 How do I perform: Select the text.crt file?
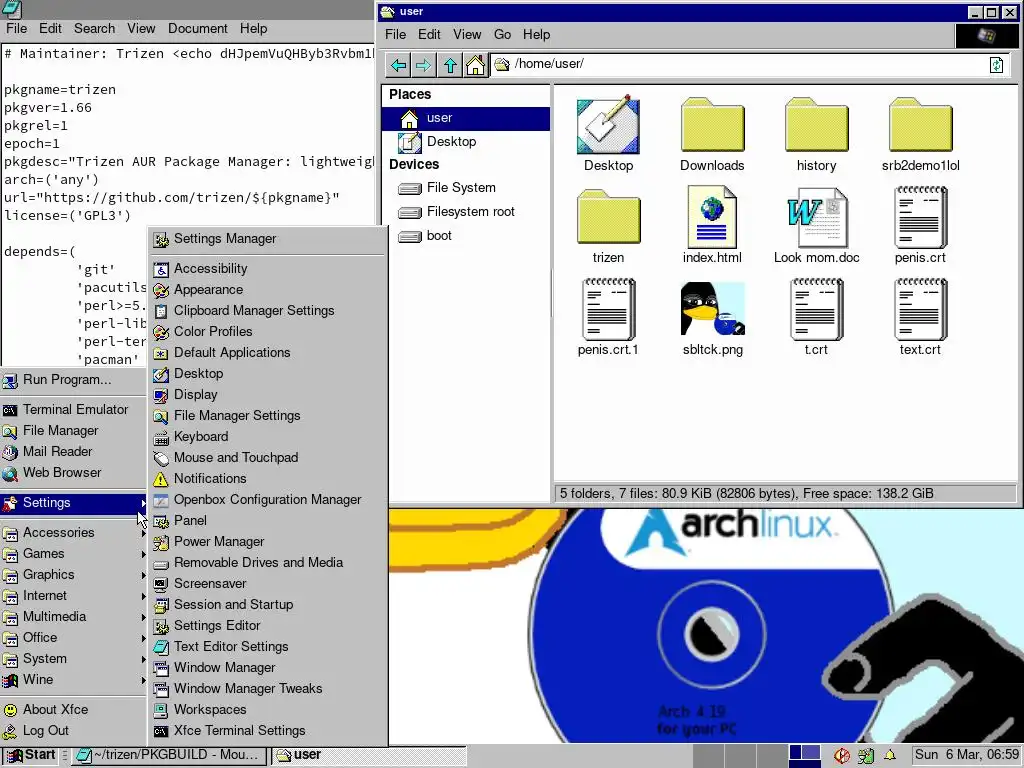click(920, 319)
